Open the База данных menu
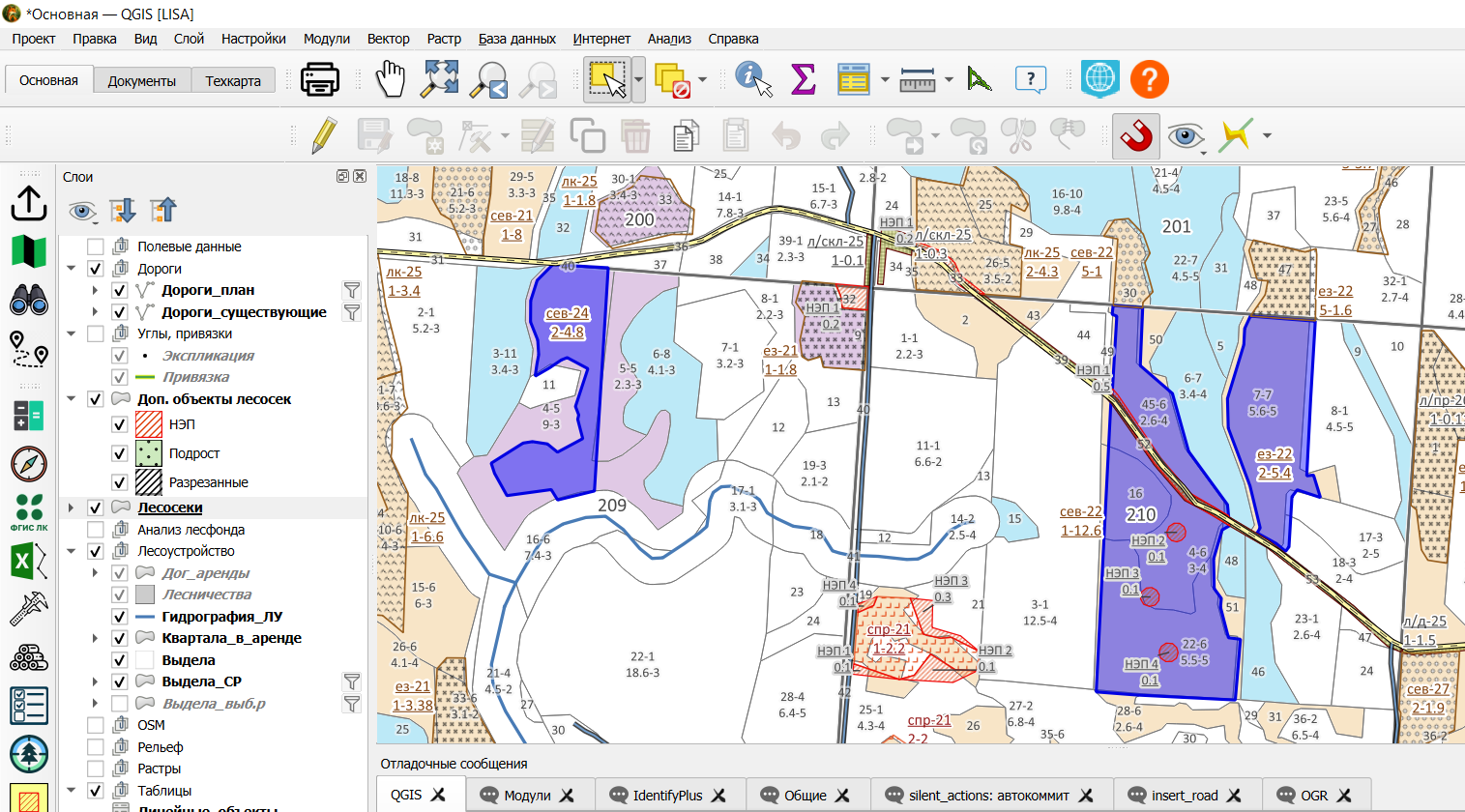This screenshot has height=812, width=1465. (516, 39)
